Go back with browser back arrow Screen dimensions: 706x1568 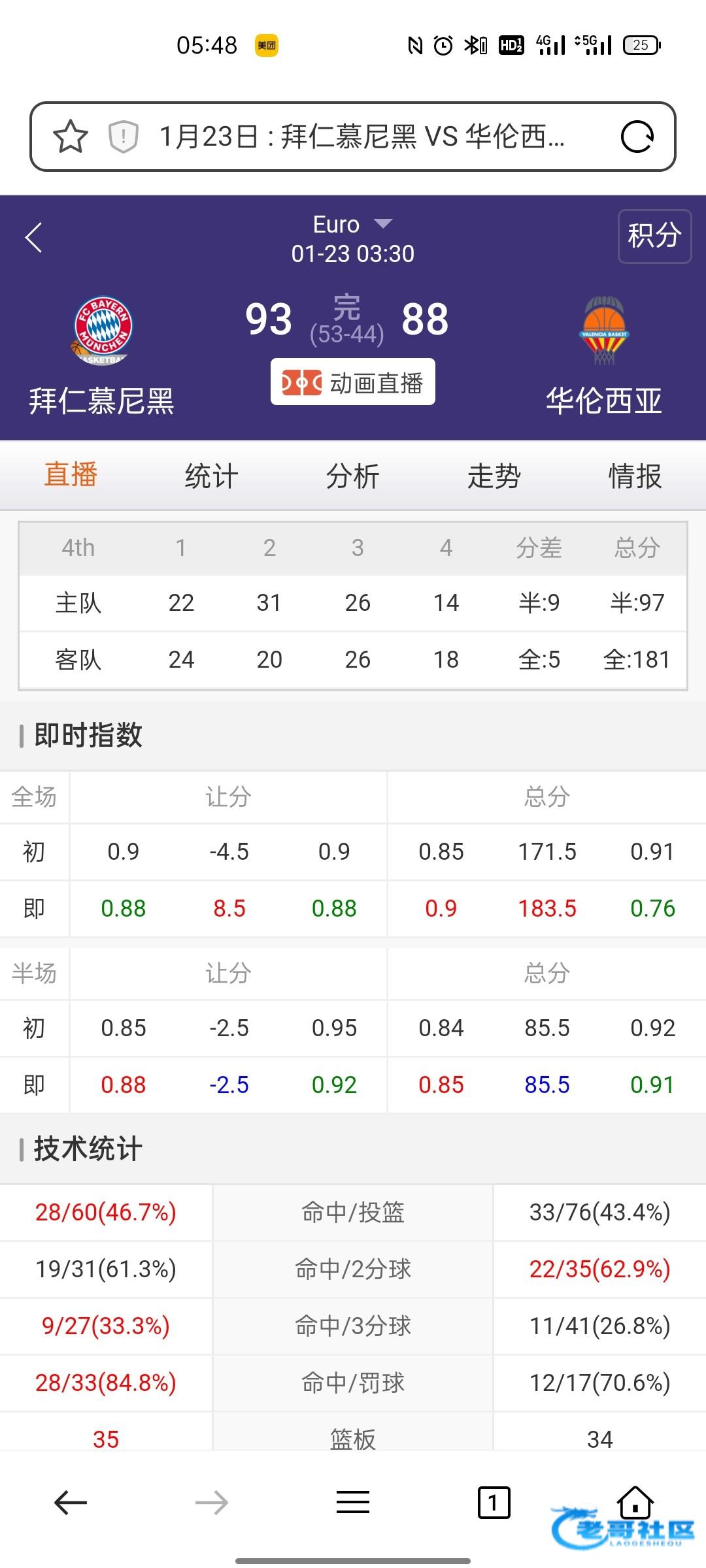71,1503
